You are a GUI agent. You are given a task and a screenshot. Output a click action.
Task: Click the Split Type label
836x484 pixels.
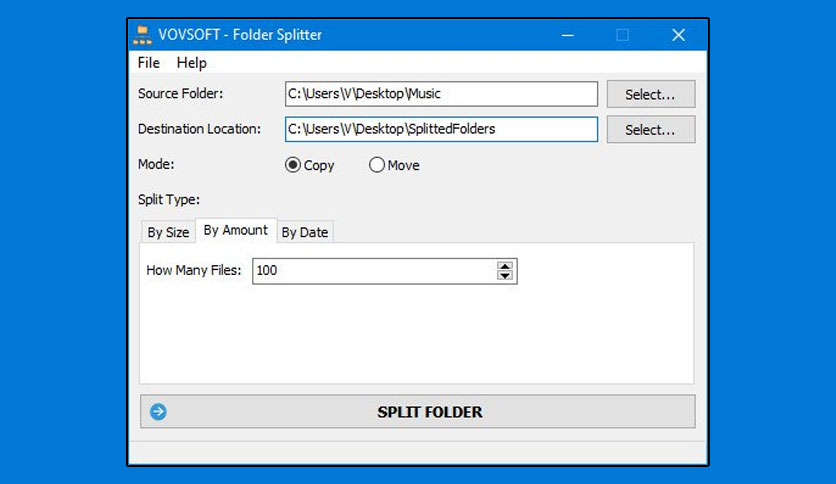[168, 200]
